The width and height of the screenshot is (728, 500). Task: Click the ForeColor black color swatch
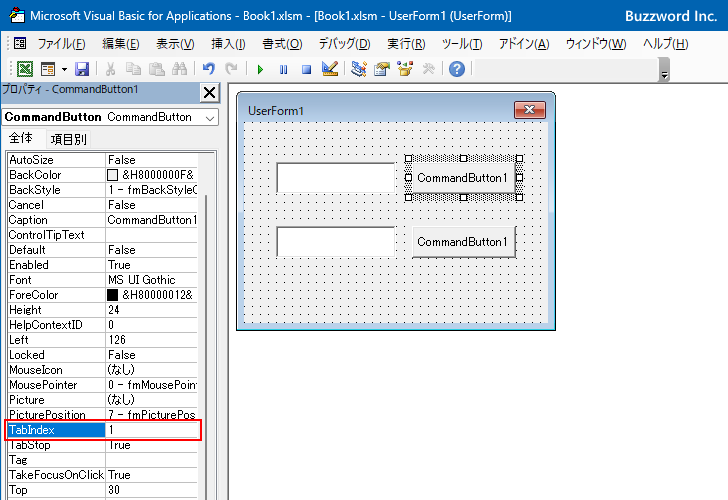pyautogui.click(x=112, y=295)
